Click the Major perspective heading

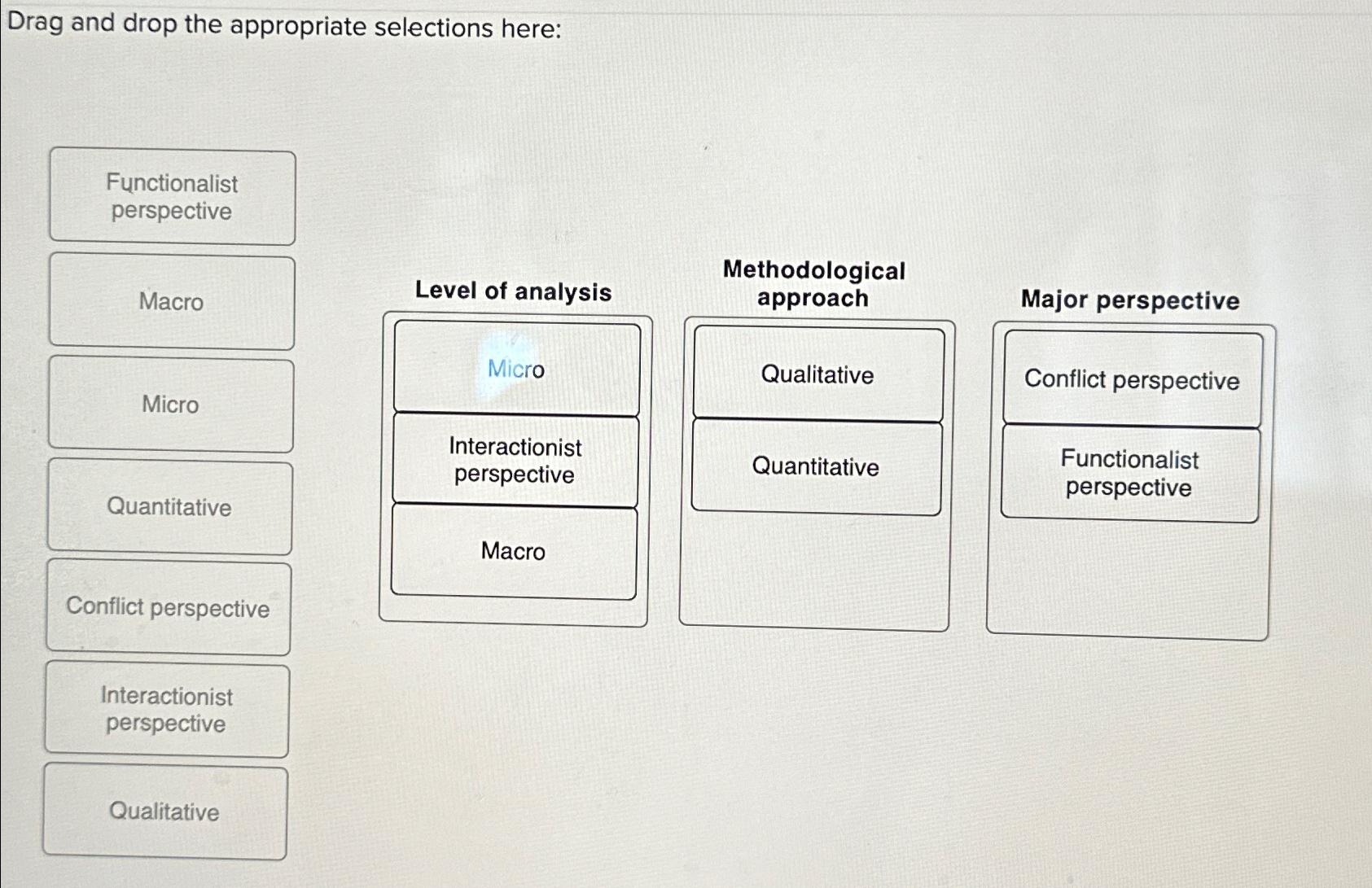(x=1129, y=300)
